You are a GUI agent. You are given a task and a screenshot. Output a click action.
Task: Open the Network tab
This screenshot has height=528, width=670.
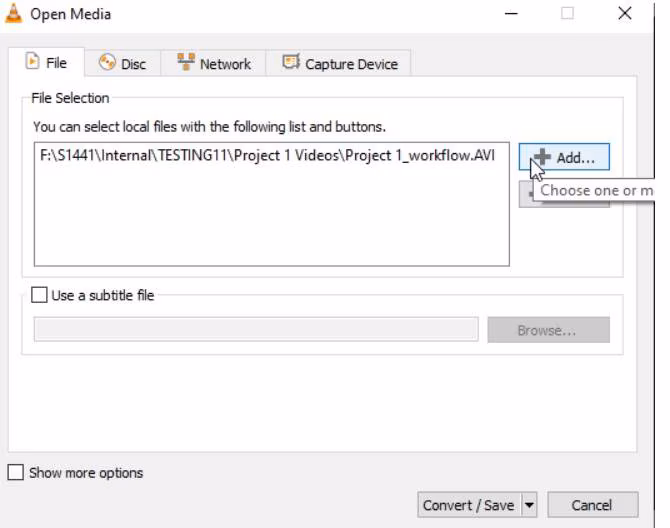point(214,64)
